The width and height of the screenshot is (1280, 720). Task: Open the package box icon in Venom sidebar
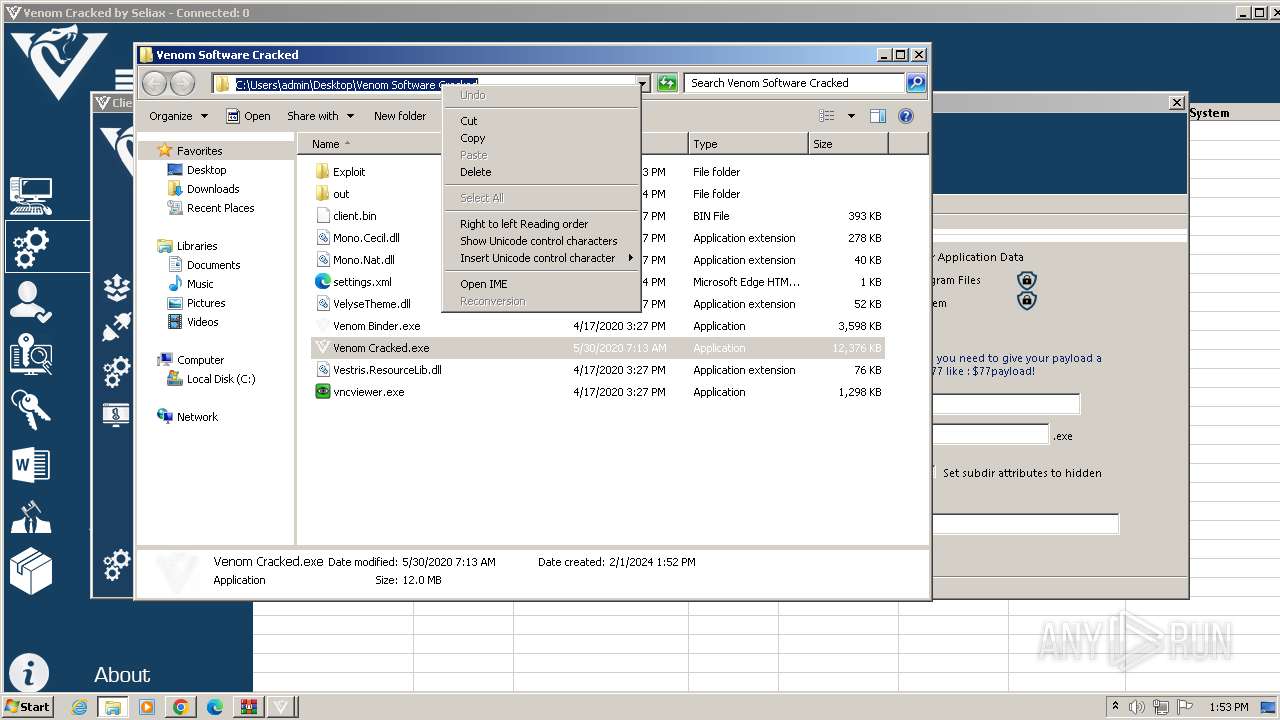(30, 571)
